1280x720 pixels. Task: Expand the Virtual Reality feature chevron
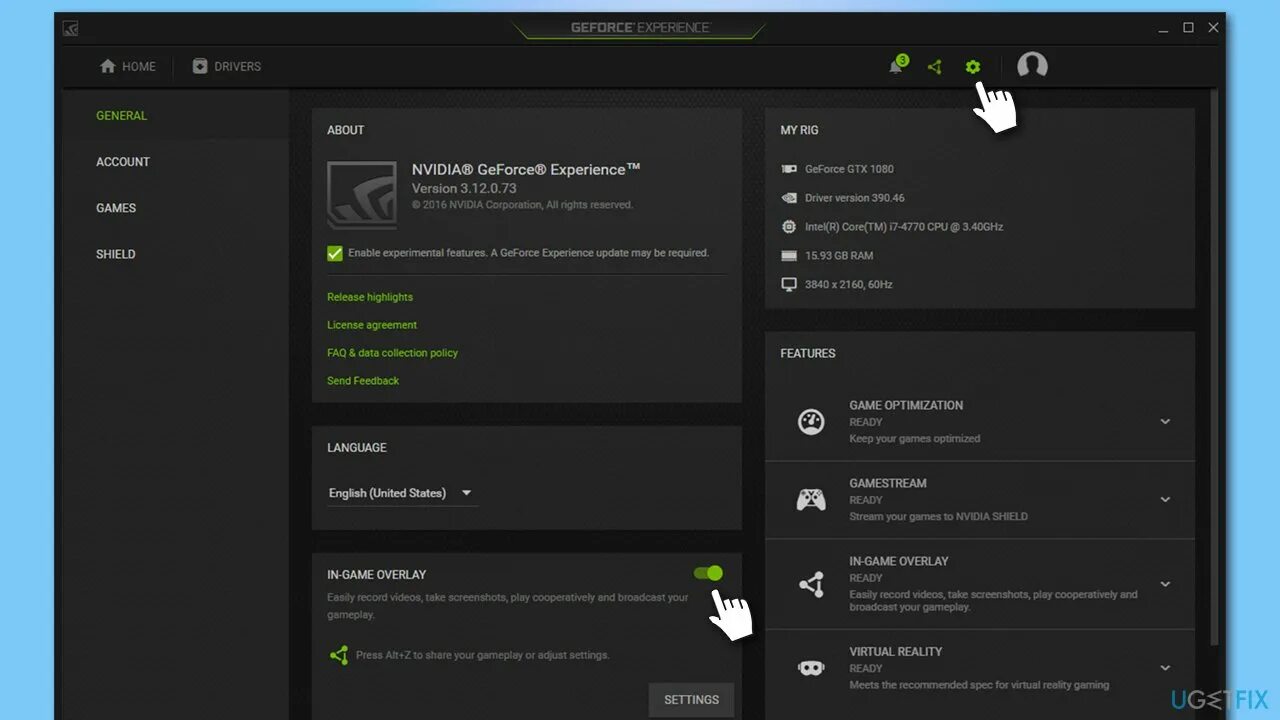pos(1165,668)
